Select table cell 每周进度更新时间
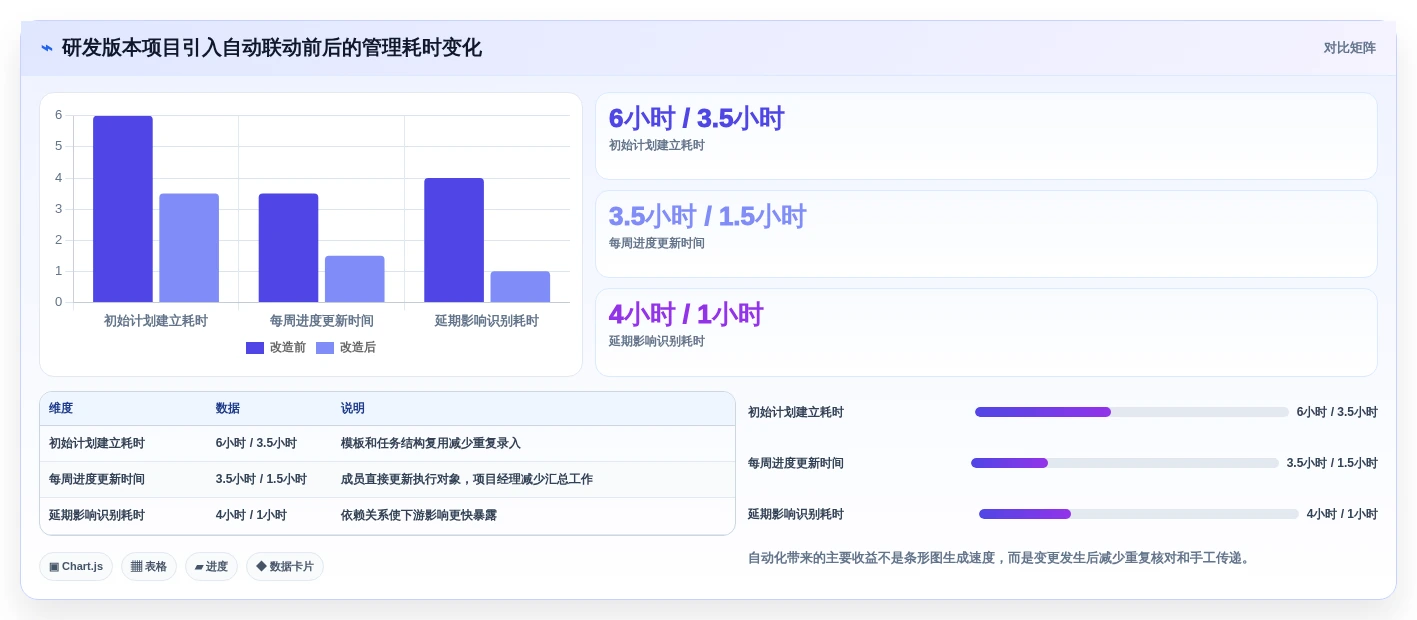Screen dimensions: 1417x620 [97, 479]
